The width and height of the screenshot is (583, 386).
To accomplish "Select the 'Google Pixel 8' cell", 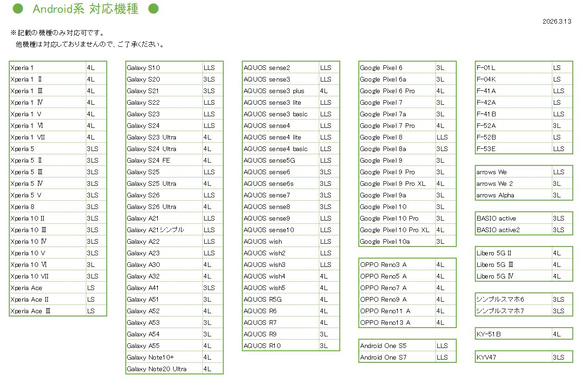I will 397,137.
